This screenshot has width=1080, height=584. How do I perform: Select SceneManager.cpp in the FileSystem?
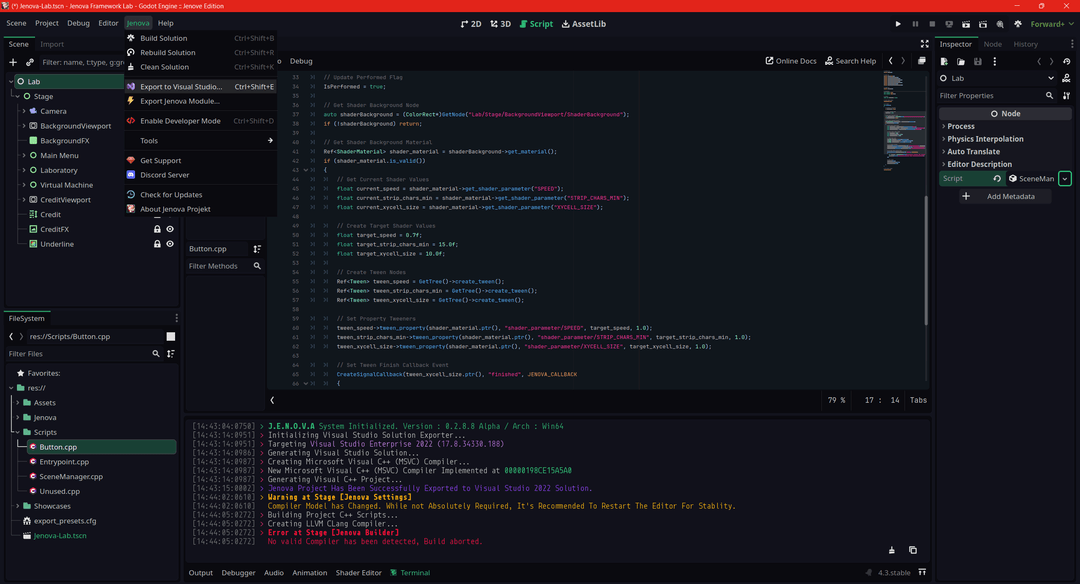(71, 477)
